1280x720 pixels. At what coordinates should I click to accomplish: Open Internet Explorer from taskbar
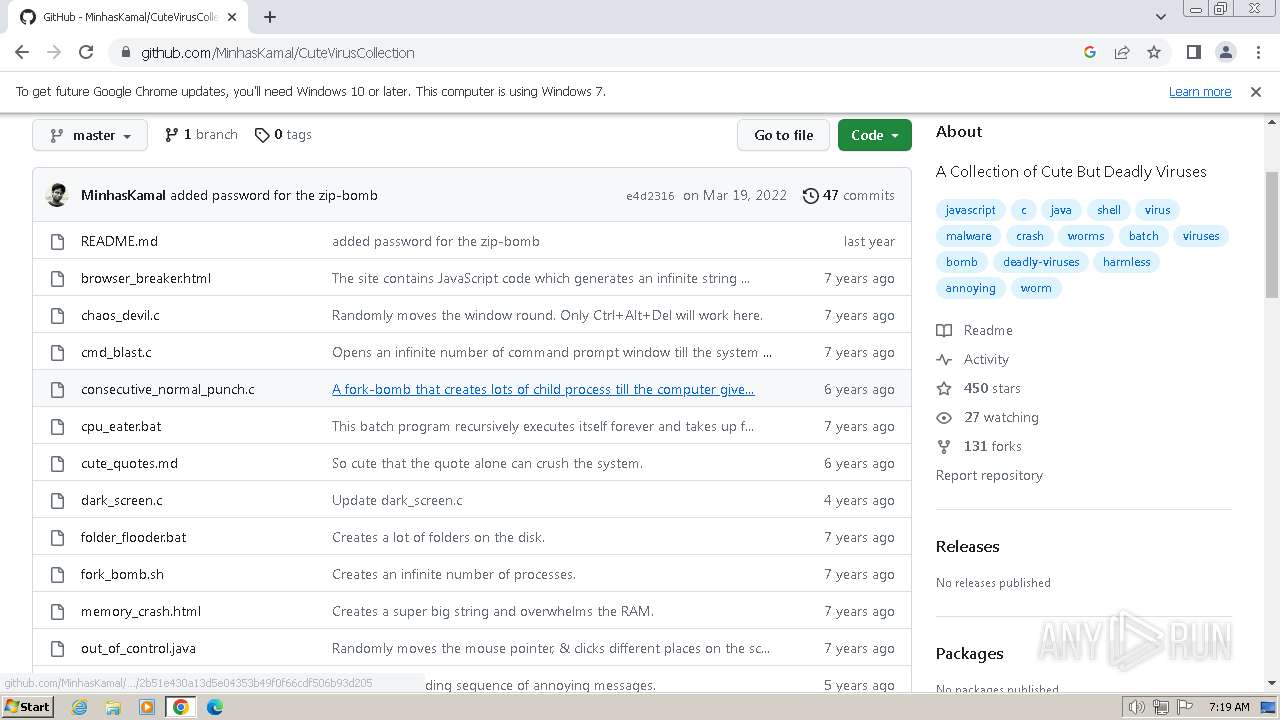[79, 707]
